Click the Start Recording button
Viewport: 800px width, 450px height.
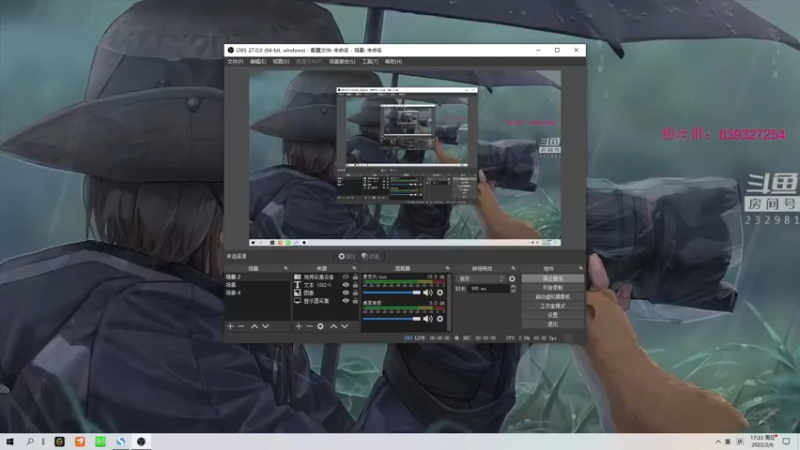[553, 288]
